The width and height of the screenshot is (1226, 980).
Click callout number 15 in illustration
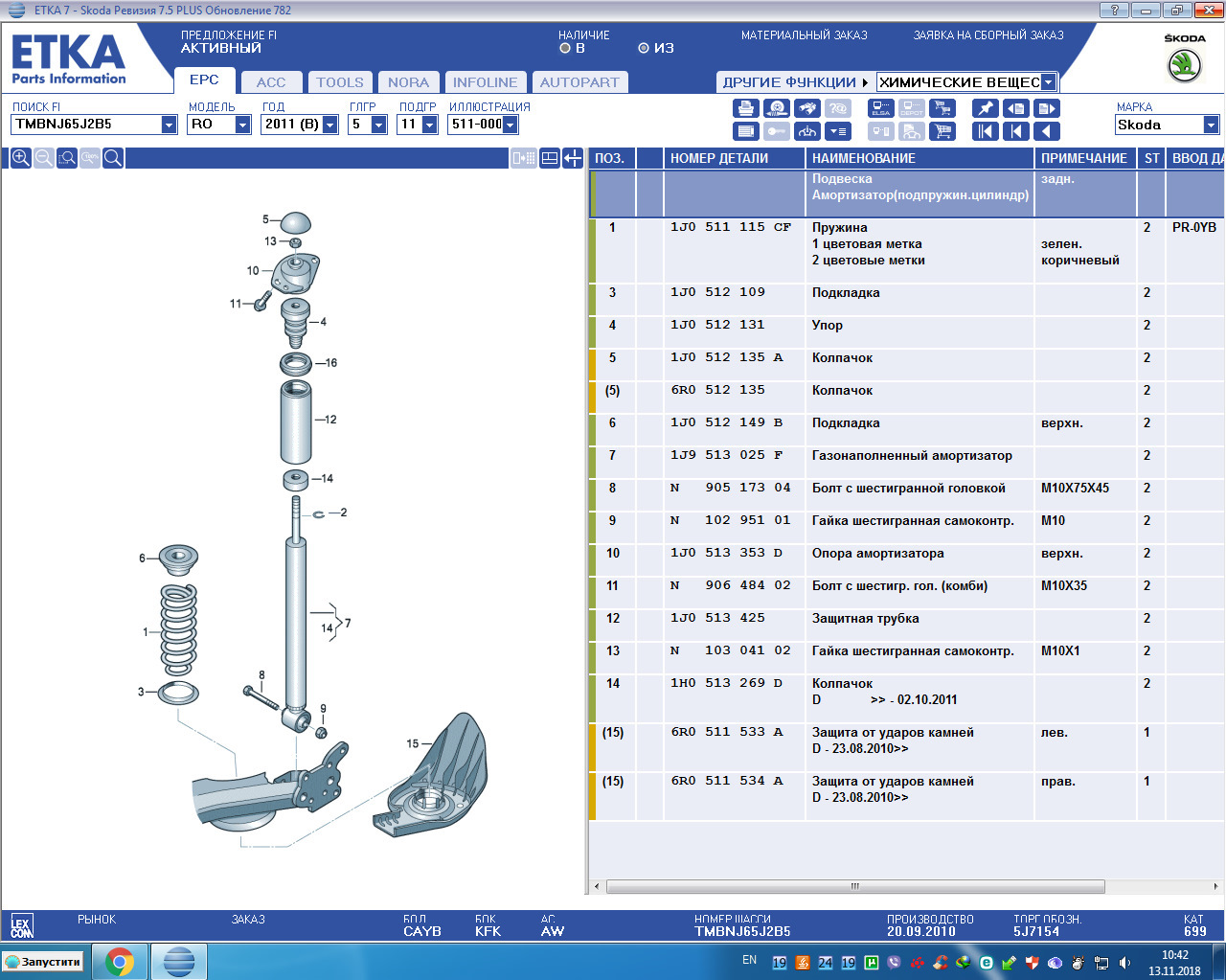click(x=413, y=743)
